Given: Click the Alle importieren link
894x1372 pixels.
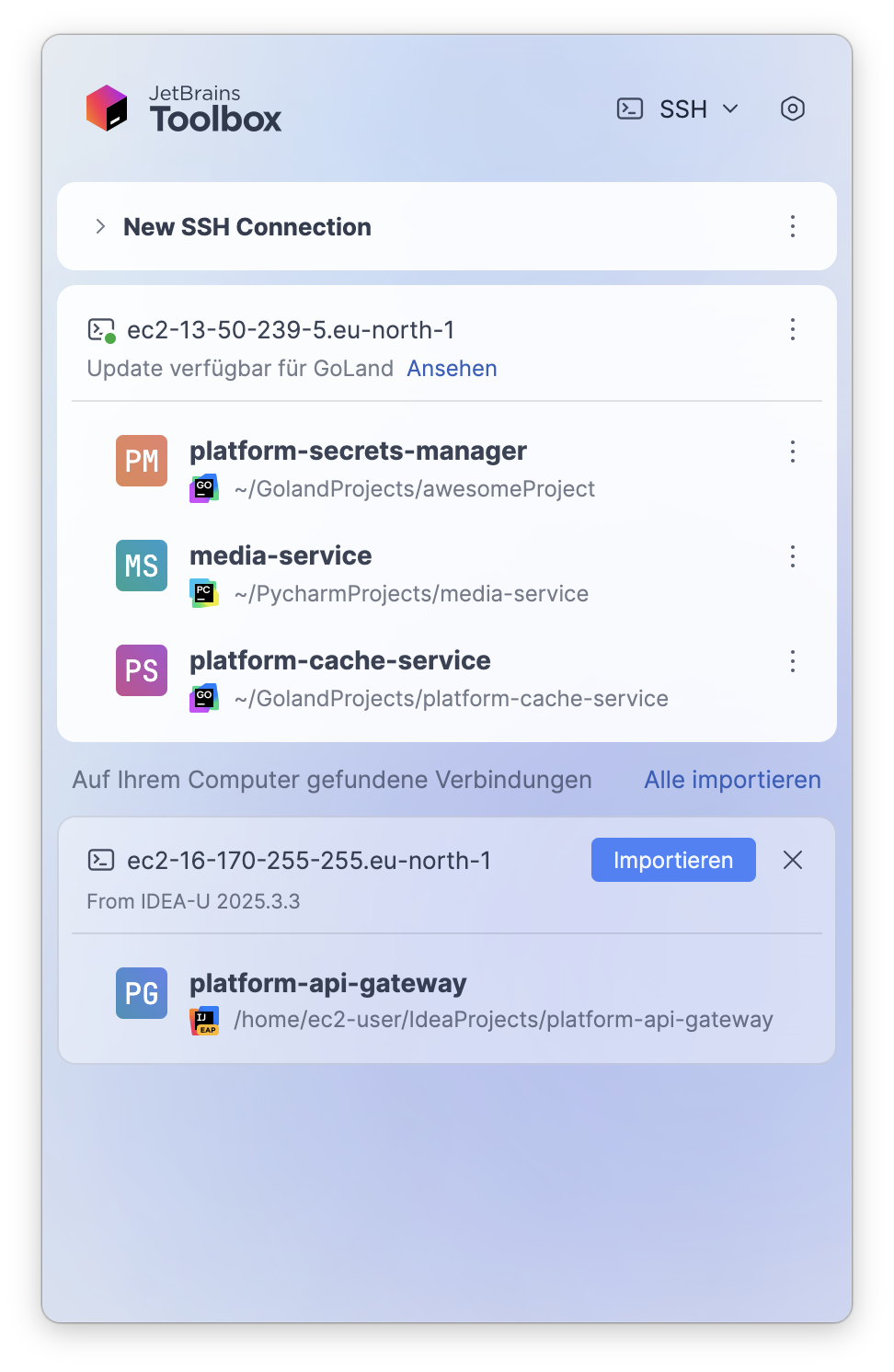Looking at the screenshot, I should (x=732, y=780).
